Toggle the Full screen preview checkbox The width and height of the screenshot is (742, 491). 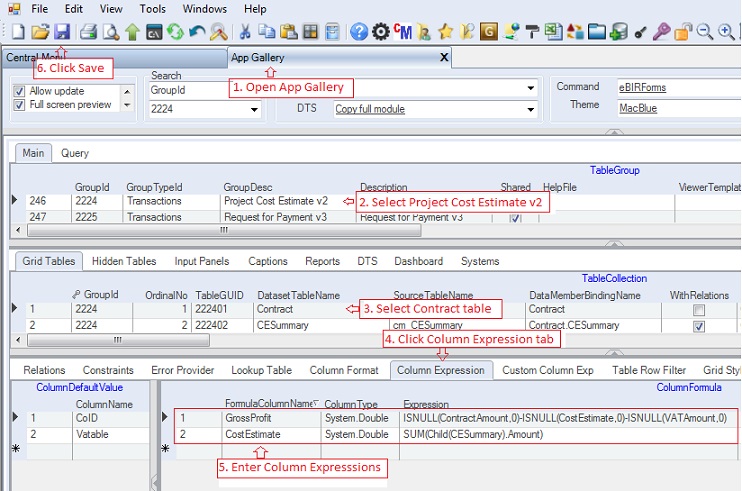pyautogui.click(x=19, y=105)
